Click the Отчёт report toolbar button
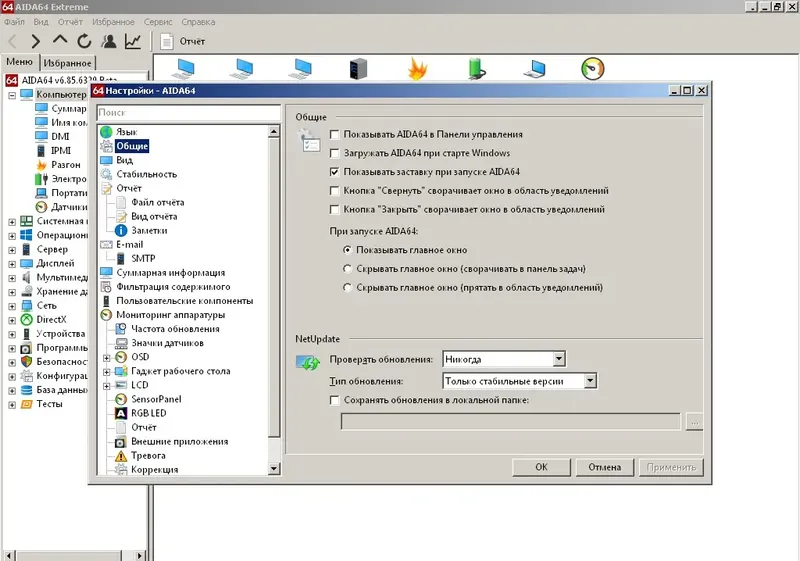This screenshot has width=800, height=561. (182, 41)
